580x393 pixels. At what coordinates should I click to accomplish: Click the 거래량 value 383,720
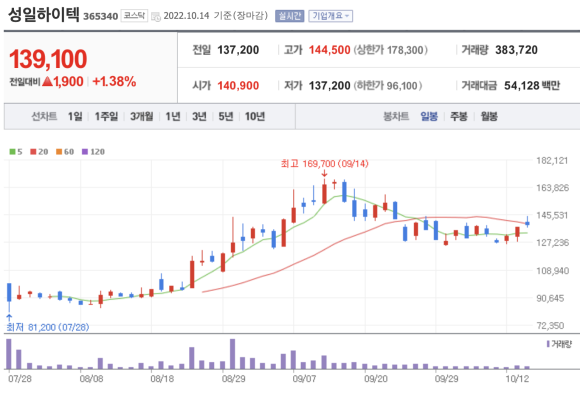coord(516,50)
